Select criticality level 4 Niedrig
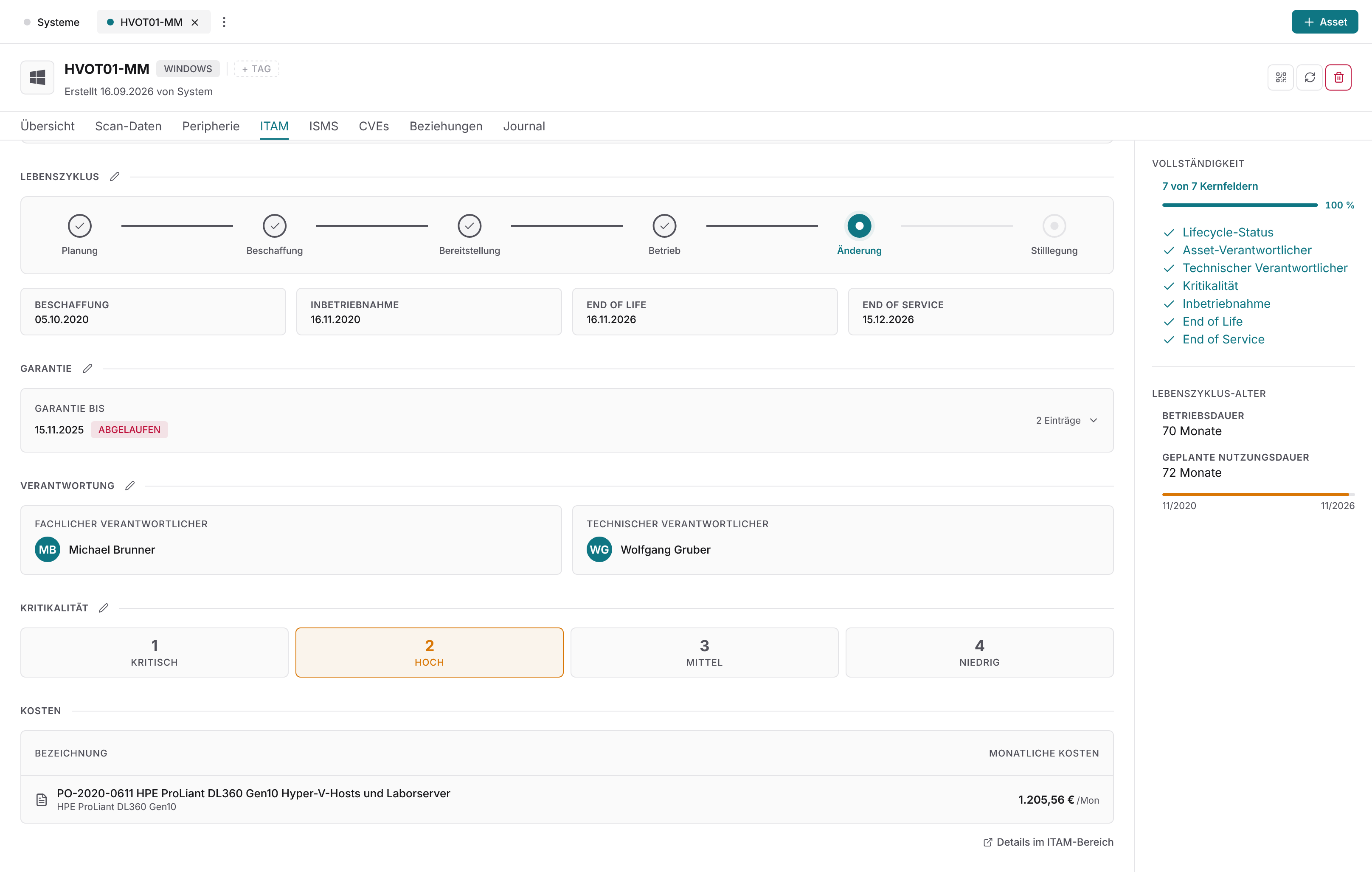1372x872 pixels. [x=979, y=653]
